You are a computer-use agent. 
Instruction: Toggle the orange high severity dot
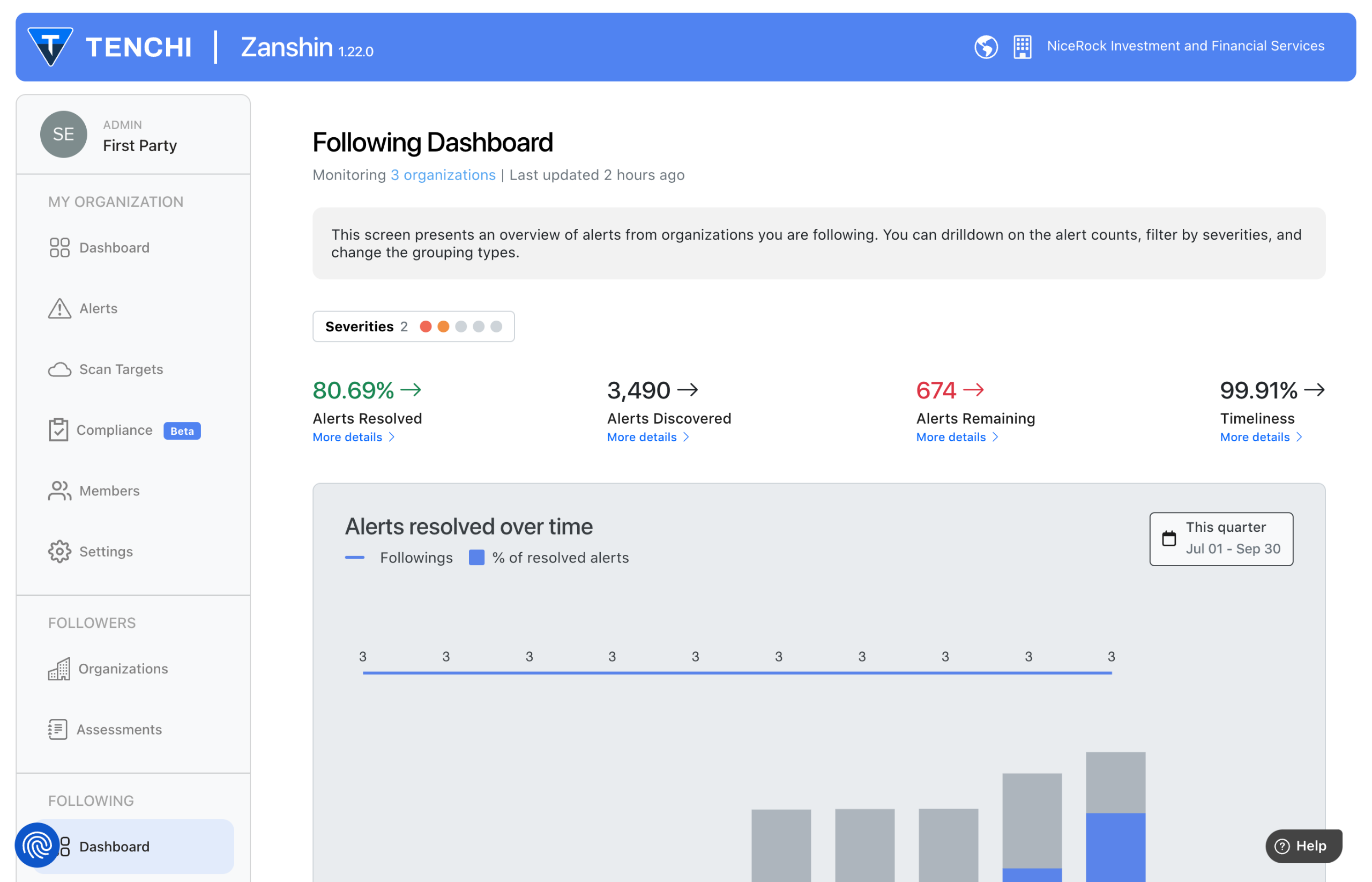click(443, 327)
